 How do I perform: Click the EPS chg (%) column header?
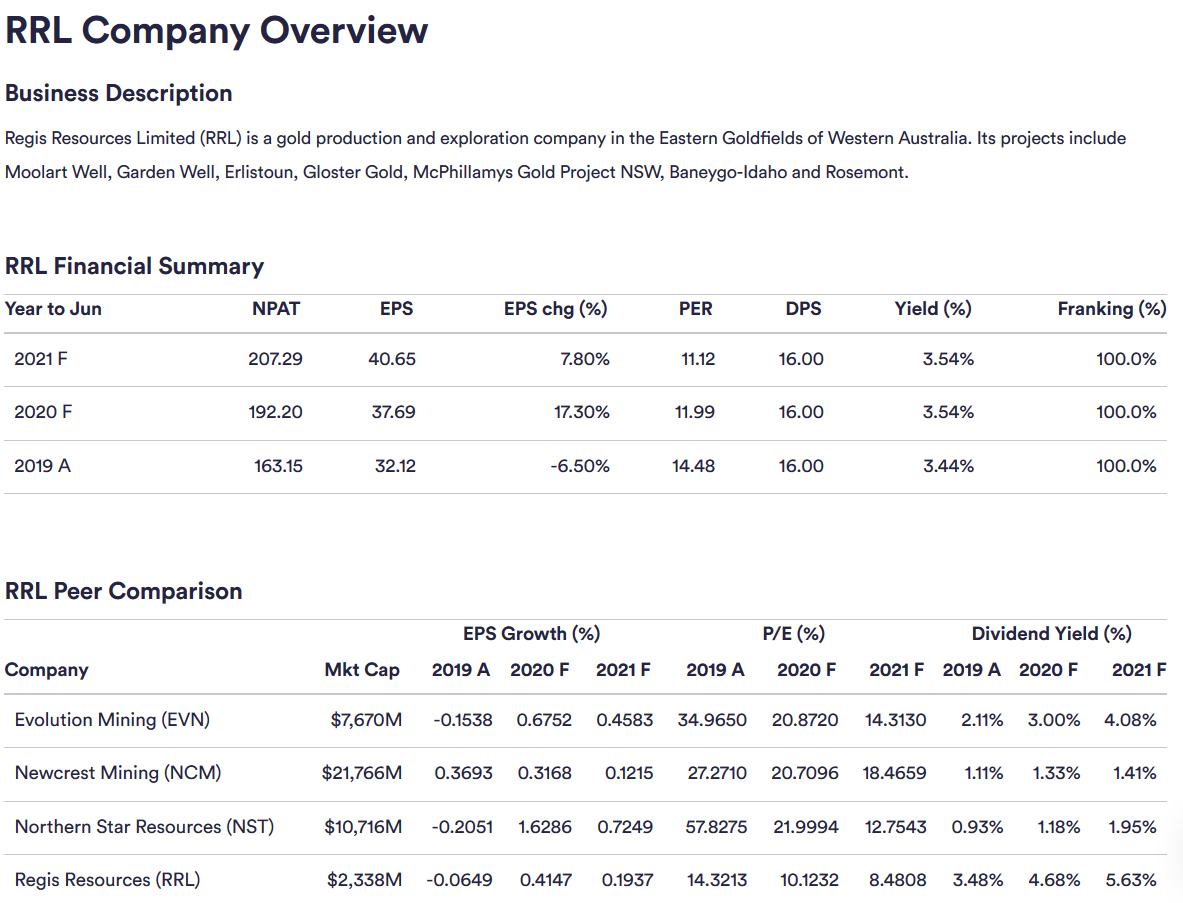(x=555, y=309)
